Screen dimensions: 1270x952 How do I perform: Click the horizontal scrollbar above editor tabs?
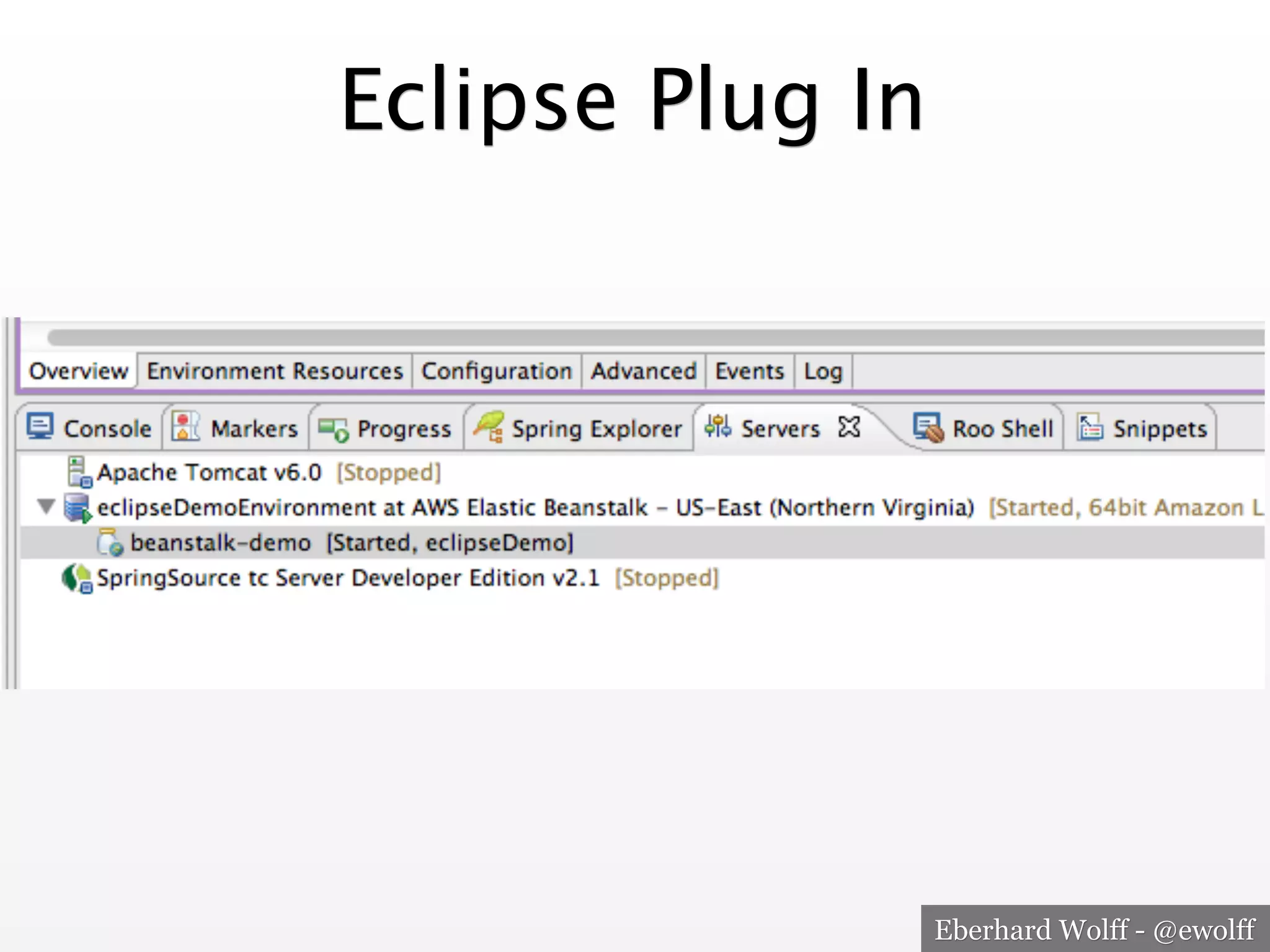(x=655, y=337)
